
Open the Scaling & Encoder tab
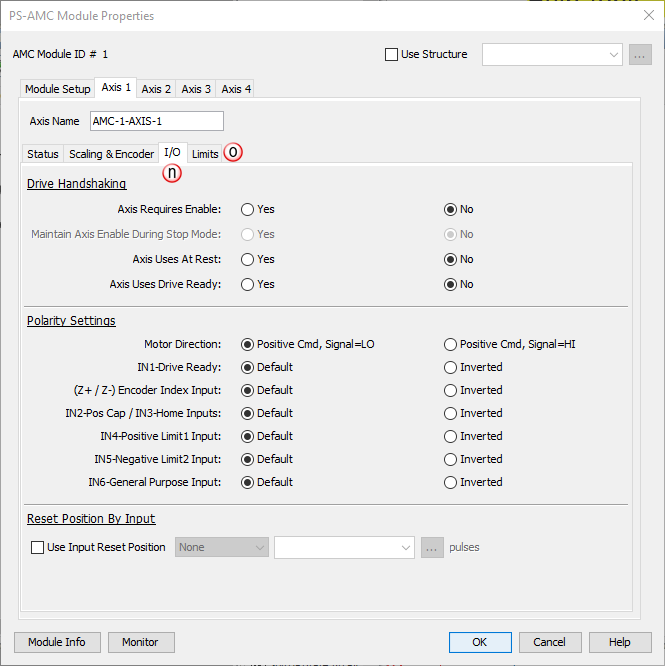tap(111, 154)
